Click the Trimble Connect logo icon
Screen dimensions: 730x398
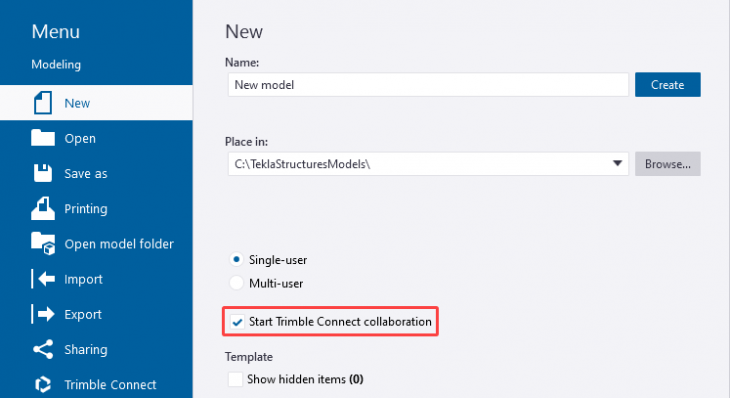pyautogui.click(x=43, y=385)
